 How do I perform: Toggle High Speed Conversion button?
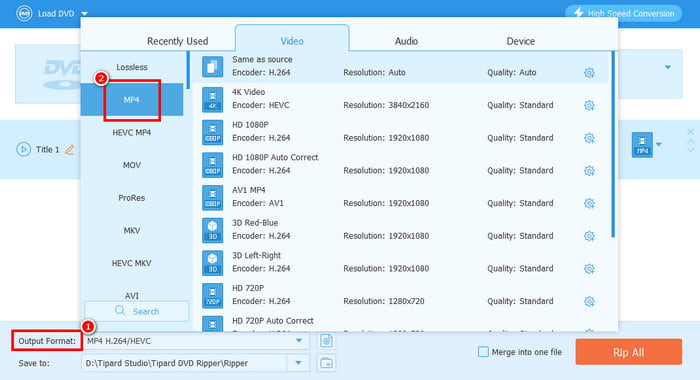coord(624,13)
